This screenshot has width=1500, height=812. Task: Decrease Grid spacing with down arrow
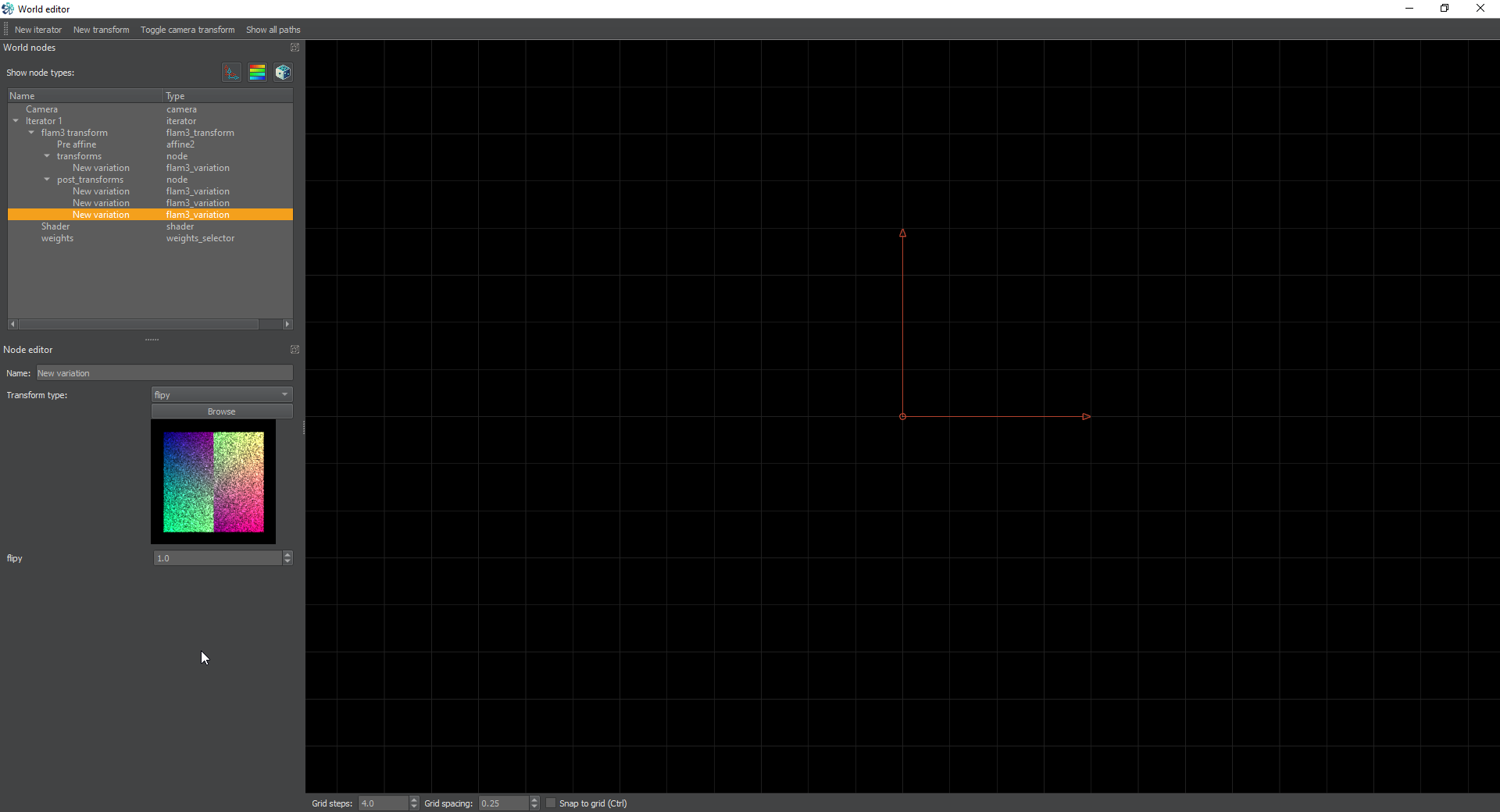pos(534,807)
